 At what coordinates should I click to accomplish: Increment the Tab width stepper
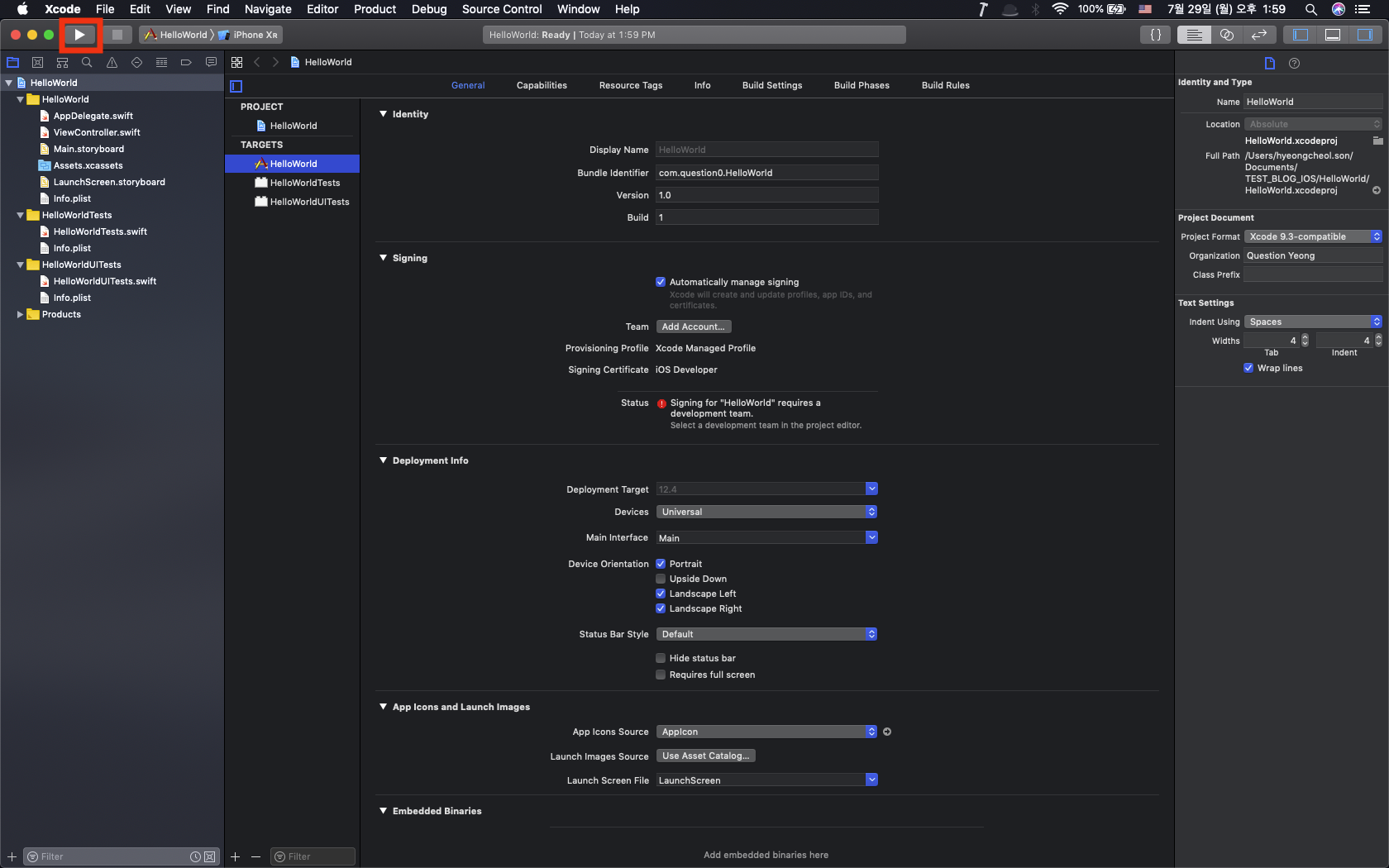[1305, 337]
